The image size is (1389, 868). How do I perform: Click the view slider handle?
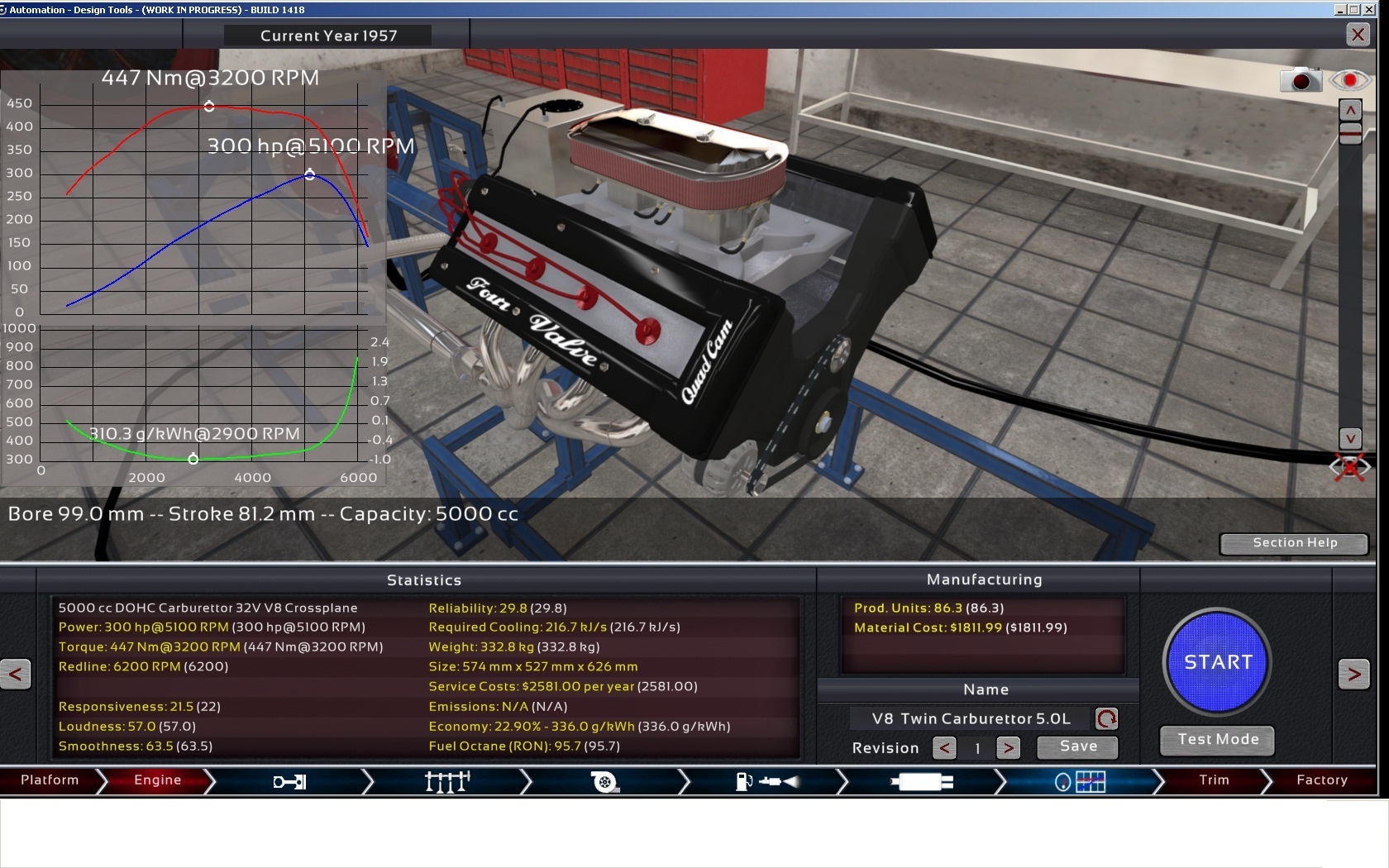(x=1350, y=133)
